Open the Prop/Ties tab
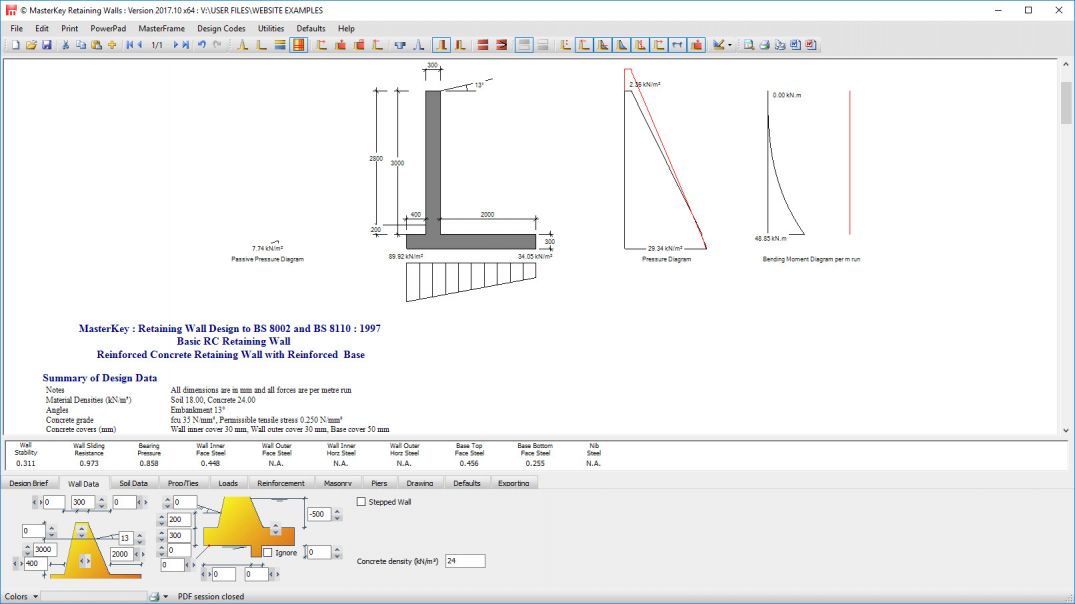Viewport: 1075px width, 604px height. [x=183, y=483]
